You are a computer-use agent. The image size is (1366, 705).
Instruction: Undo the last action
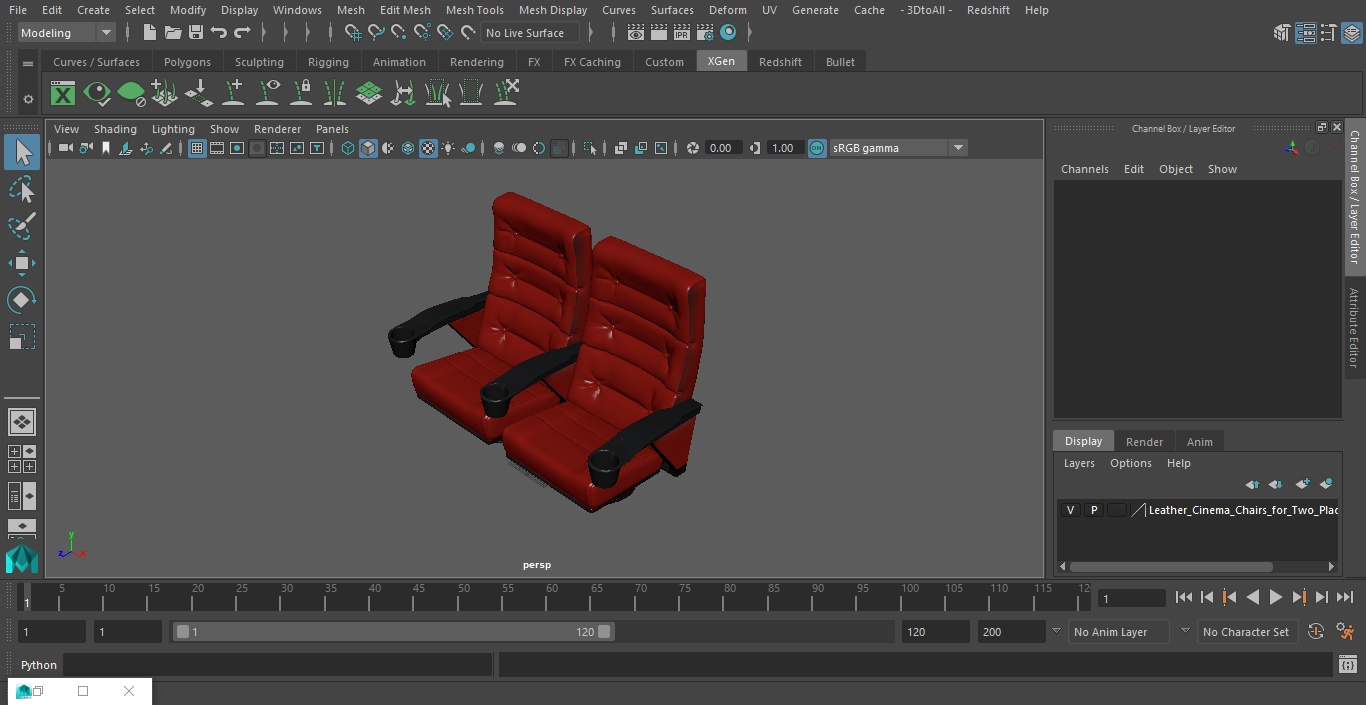click(x=219, y=33)
